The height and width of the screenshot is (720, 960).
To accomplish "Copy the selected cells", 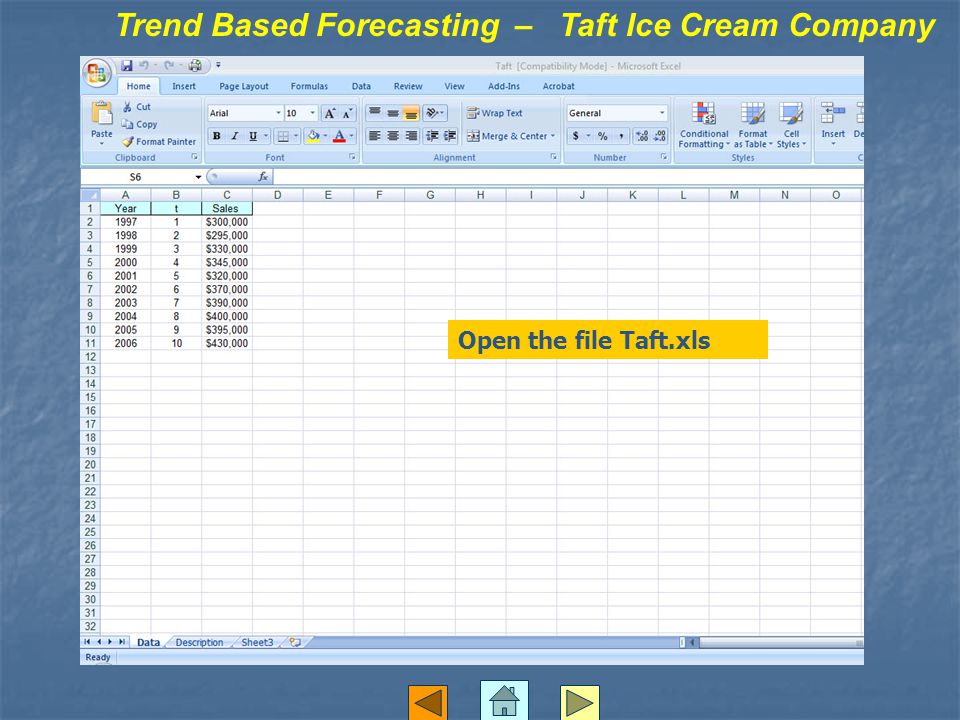I will click(x=140, y=124).
